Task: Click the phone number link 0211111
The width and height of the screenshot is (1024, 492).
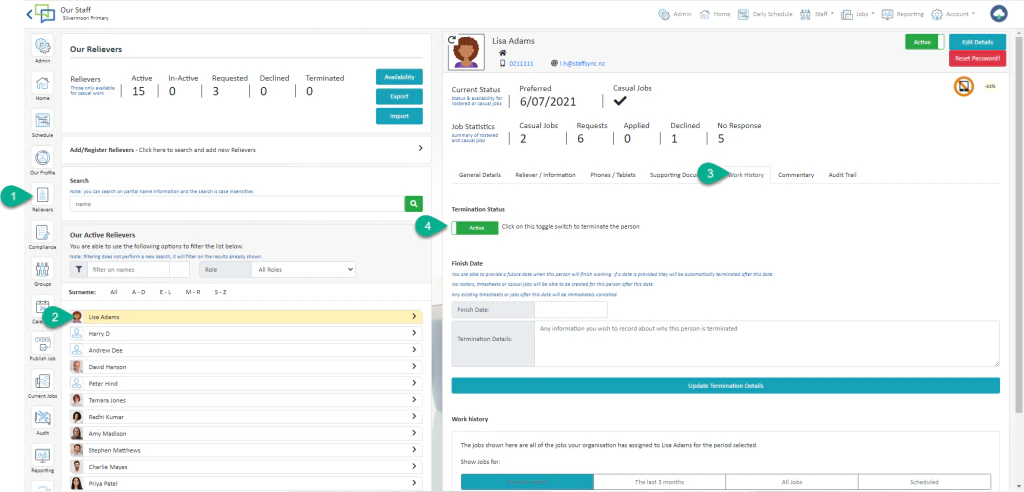Action: point(521,63)
